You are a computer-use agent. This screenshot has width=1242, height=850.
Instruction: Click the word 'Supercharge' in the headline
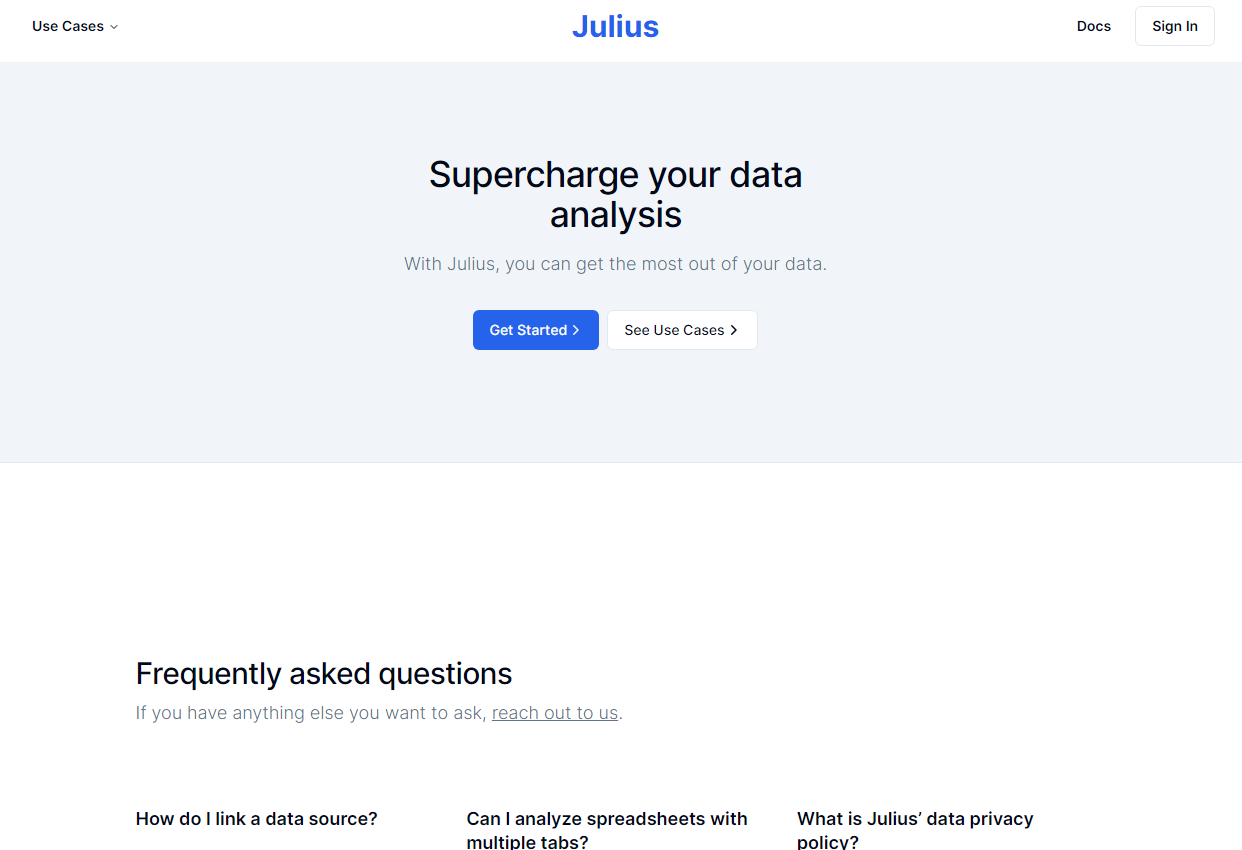click(x=534, y=175)
